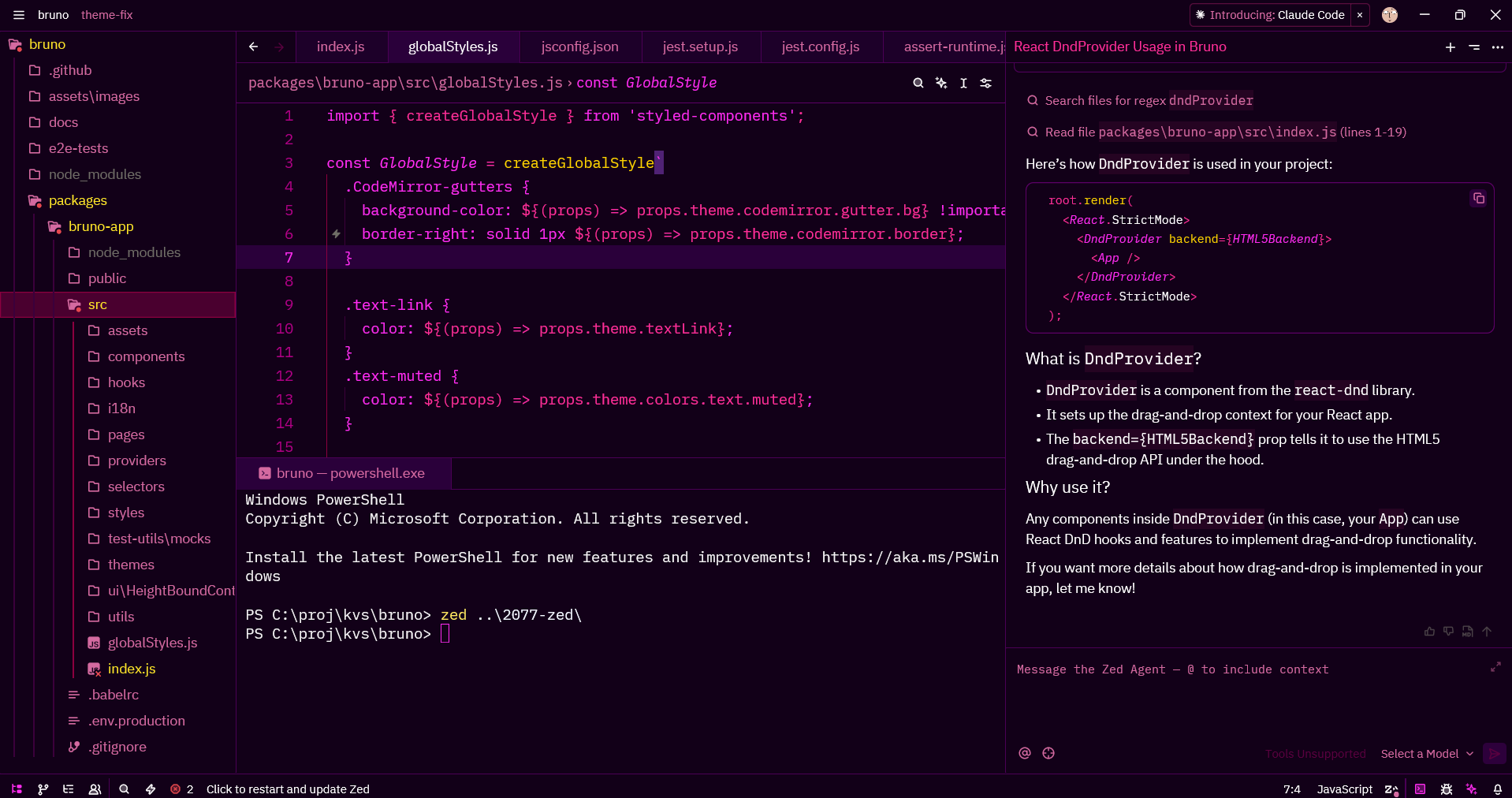Collapse the bruno-app folder

pyautogui.click(x=118, y=226)
